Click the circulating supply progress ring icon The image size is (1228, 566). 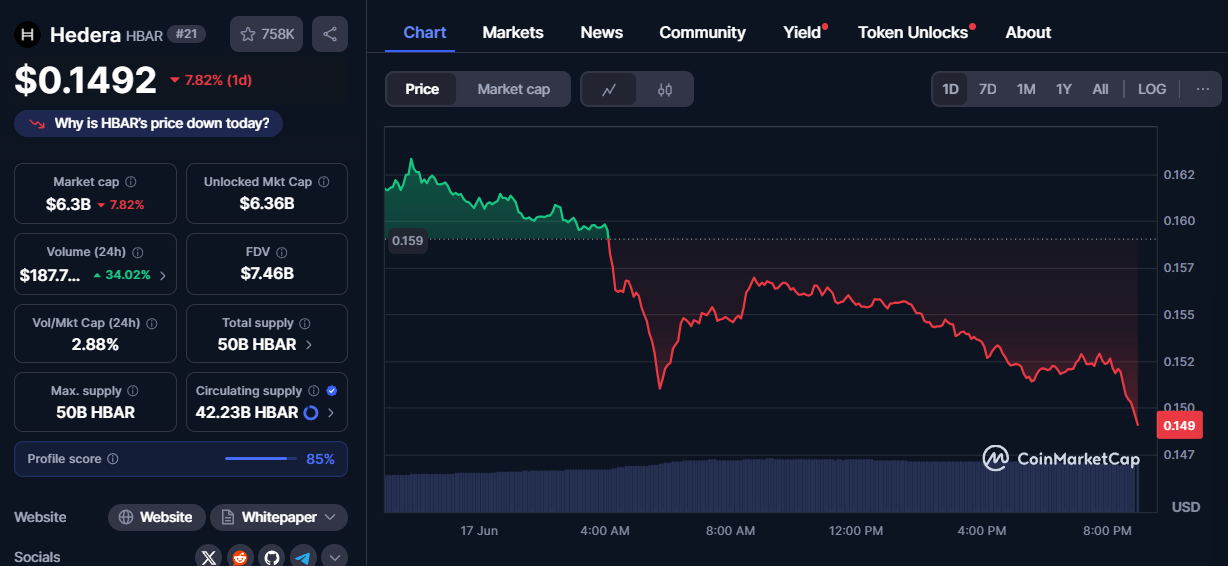click(x=310, y=413)
